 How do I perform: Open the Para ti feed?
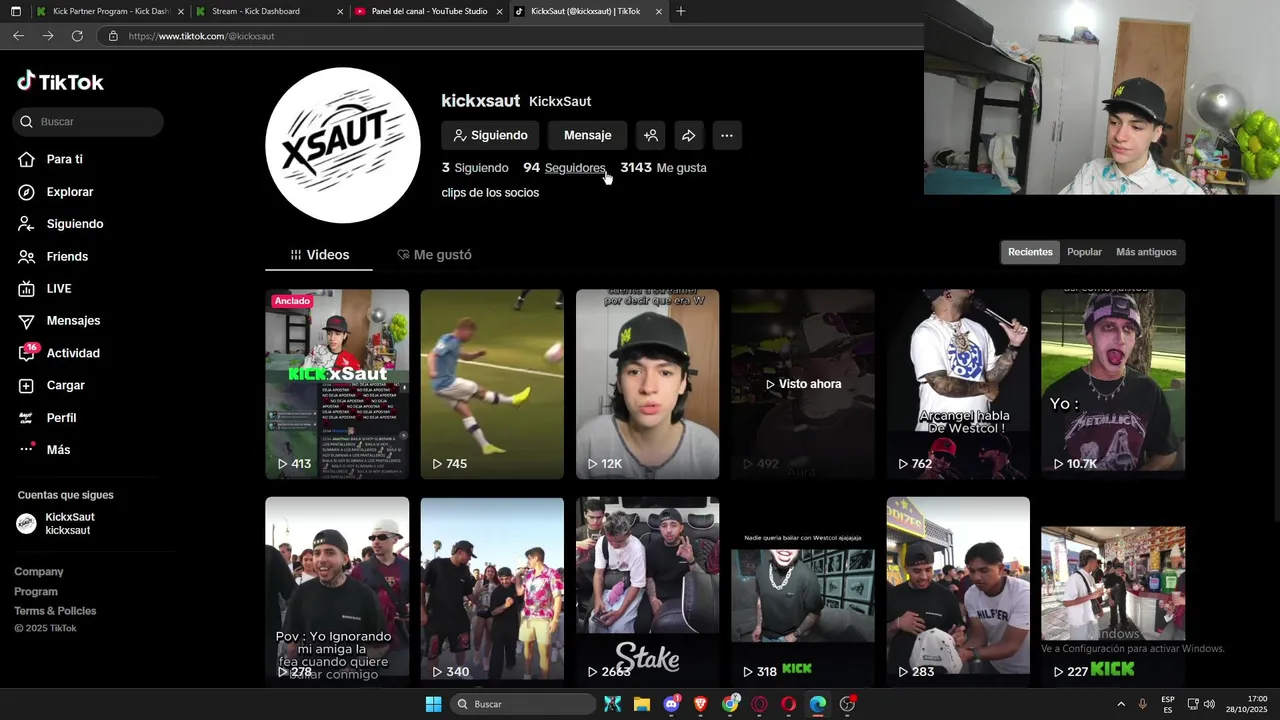tap(64, 159)
